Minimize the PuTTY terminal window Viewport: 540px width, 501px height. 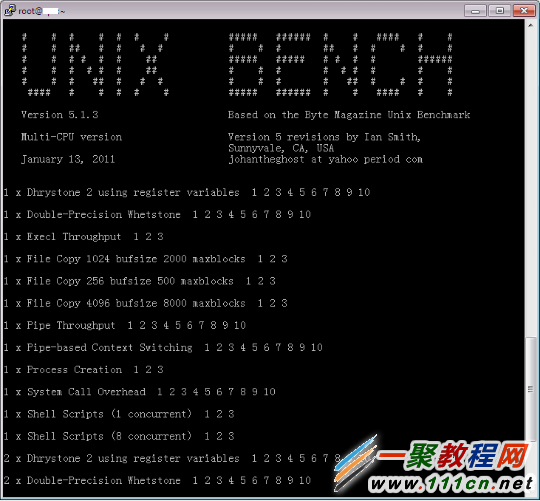tap(475, 11)
